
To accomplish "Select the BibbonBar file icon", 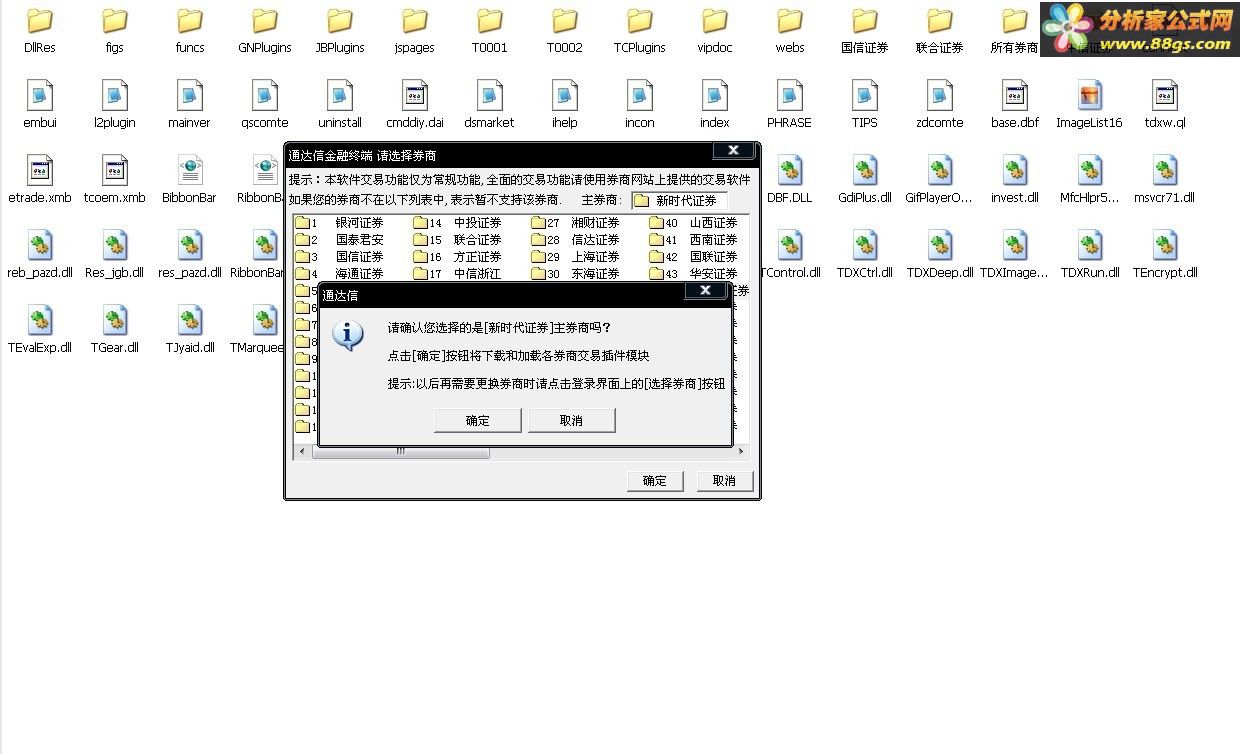I will (190, 179).
